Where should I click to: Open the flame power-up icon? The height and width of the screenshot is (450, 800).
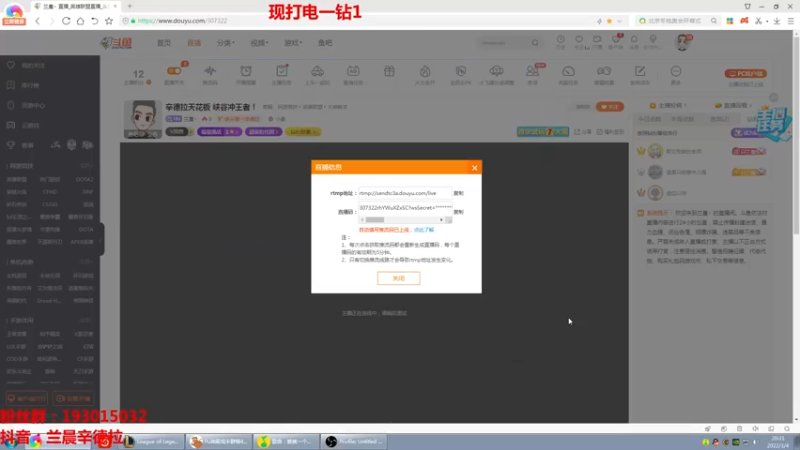[x=425, y=73]
